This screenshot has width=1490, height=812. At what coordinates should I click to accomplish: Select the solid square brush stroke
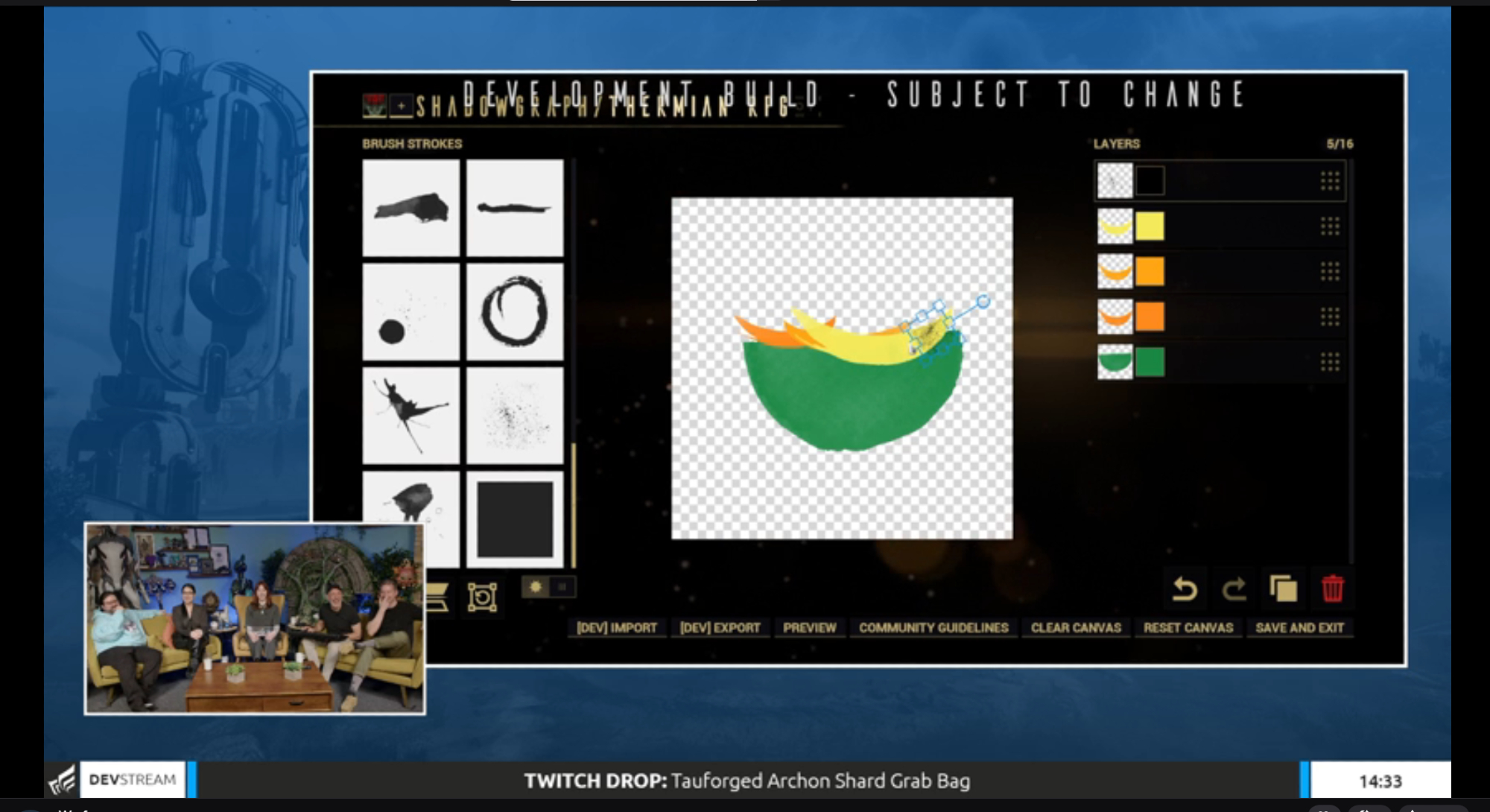pyautogui.click(x=515, y=519)
